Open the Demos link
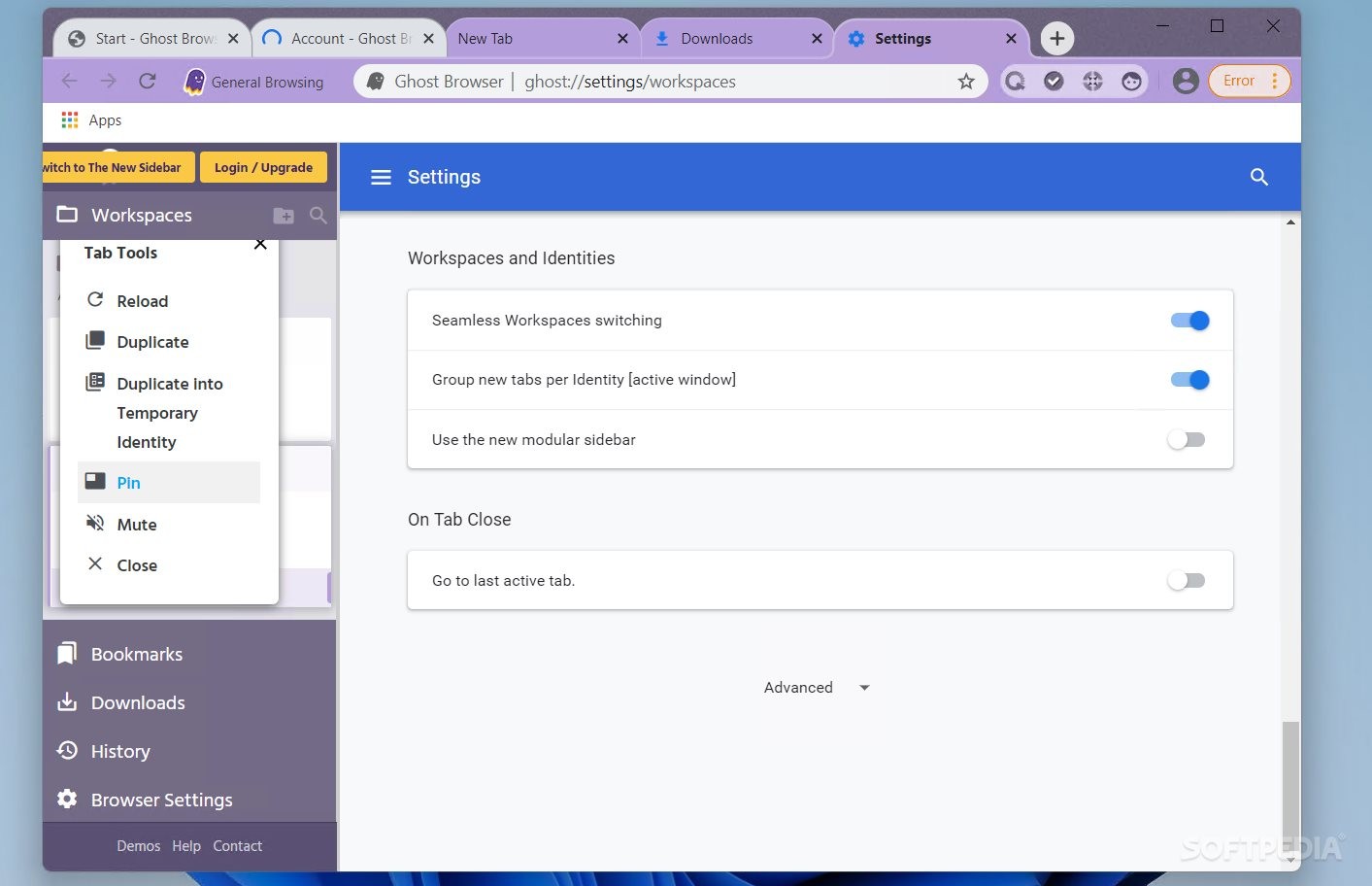Viewport: 1372px width, 886px height. pos(139,846)
